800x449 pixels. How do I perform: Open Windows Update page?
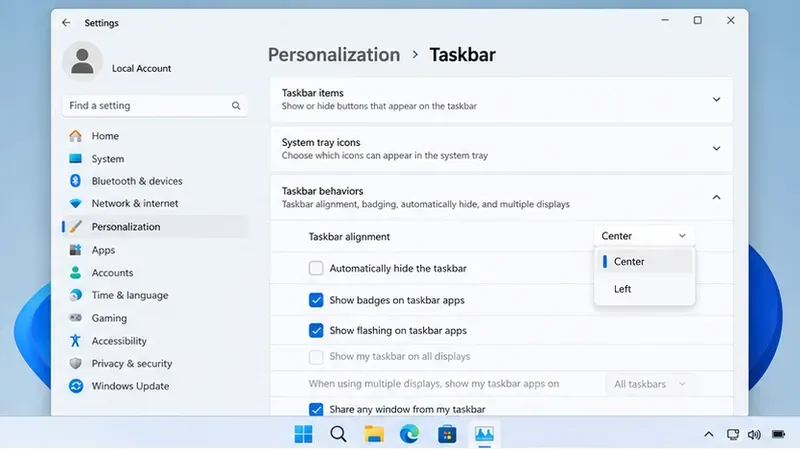155,386
